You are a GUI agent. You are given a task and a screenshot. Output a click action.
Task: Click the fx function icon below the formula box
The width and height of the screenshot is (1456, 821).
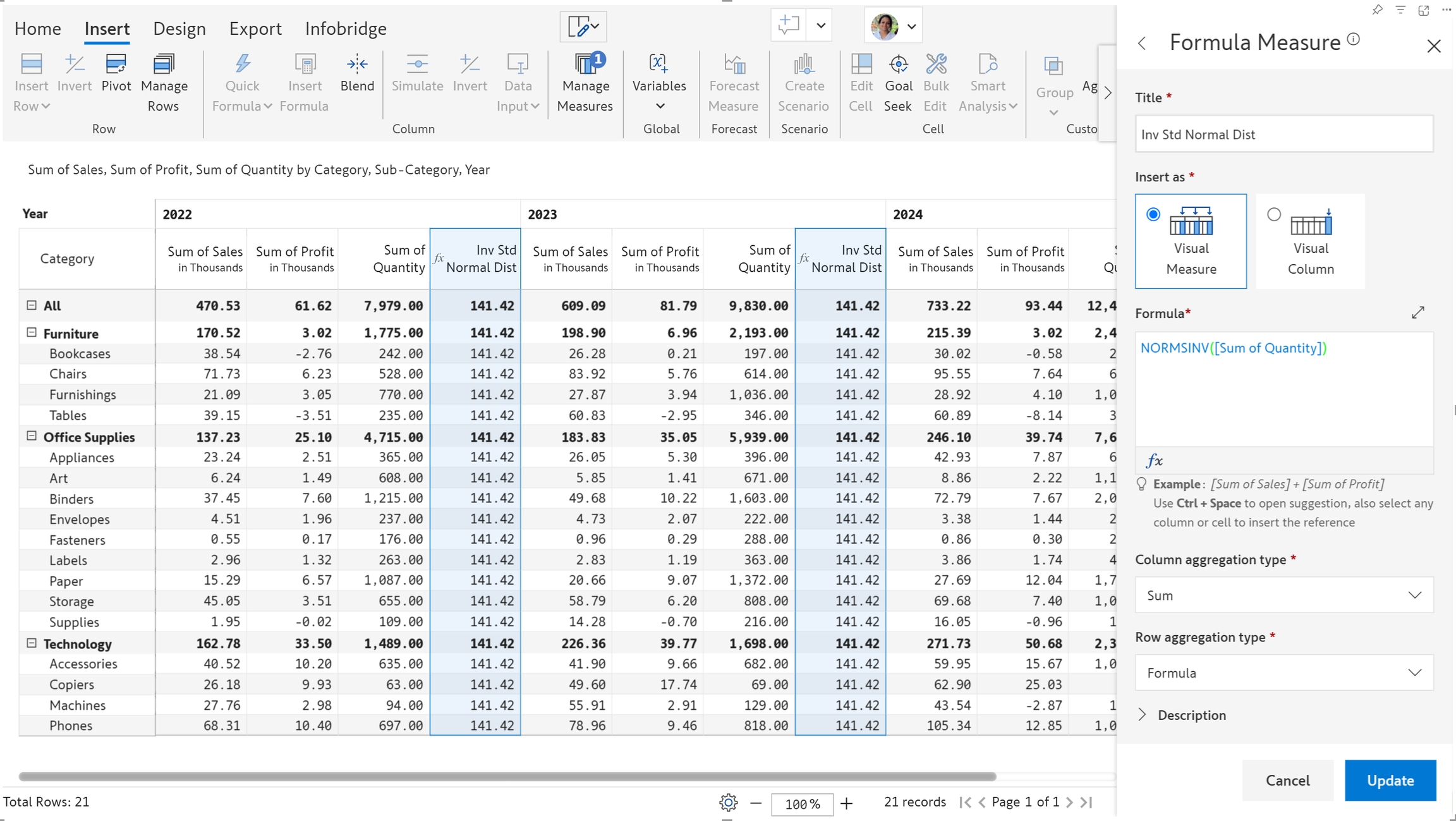pyautogui.click(x=1155, y=461)
